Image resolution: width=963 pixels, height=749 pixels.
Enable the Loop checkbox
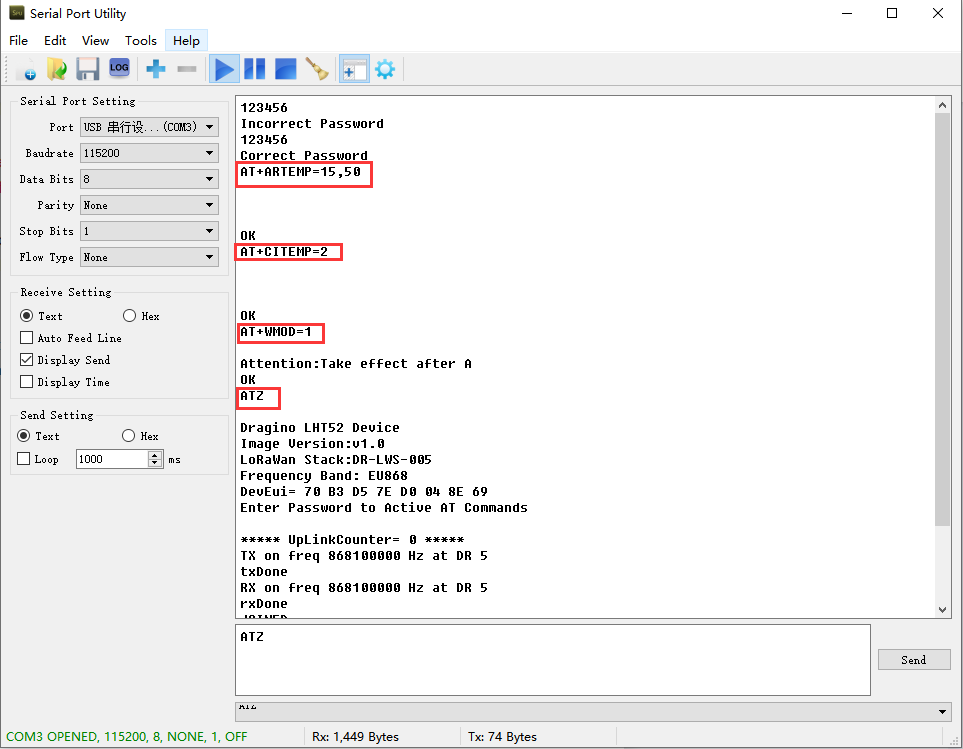point(23,459)
